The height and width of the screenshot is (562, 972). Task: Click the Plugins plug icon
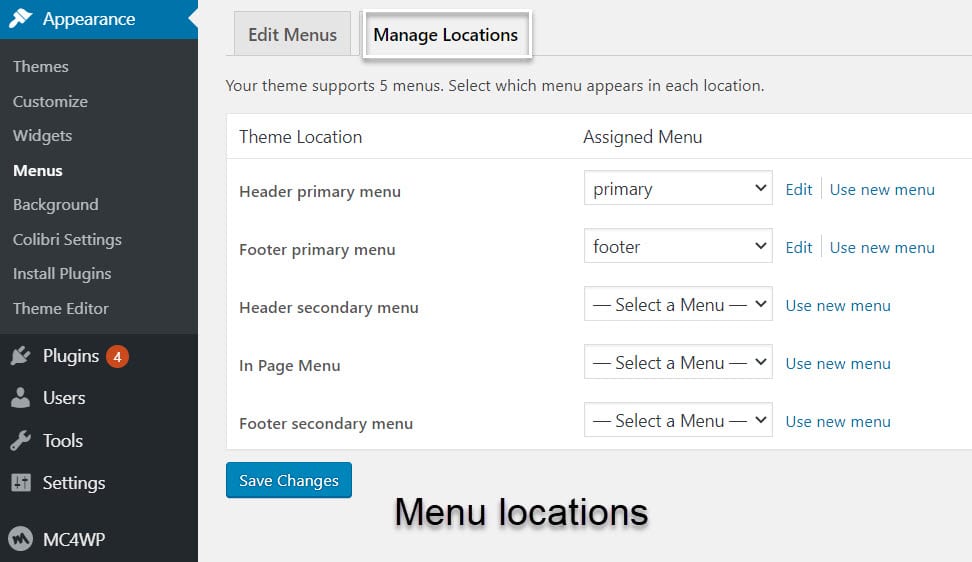[x=20, y=356]
